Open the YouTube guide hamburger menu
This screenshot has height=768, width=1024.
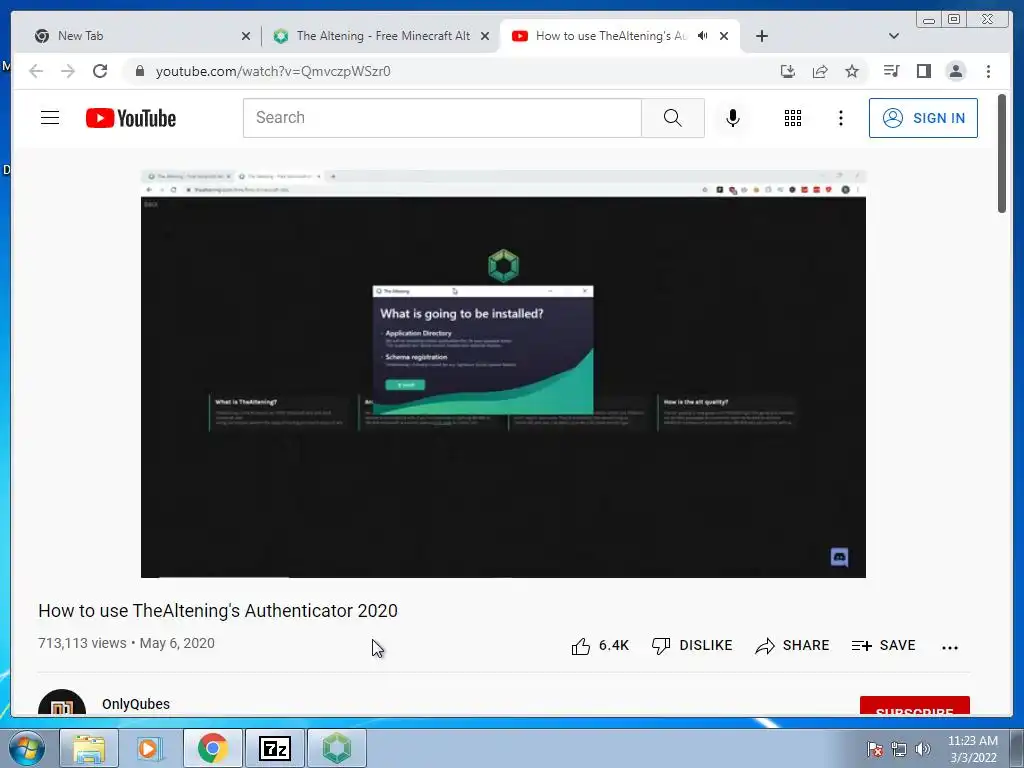[x=50, y=118]
